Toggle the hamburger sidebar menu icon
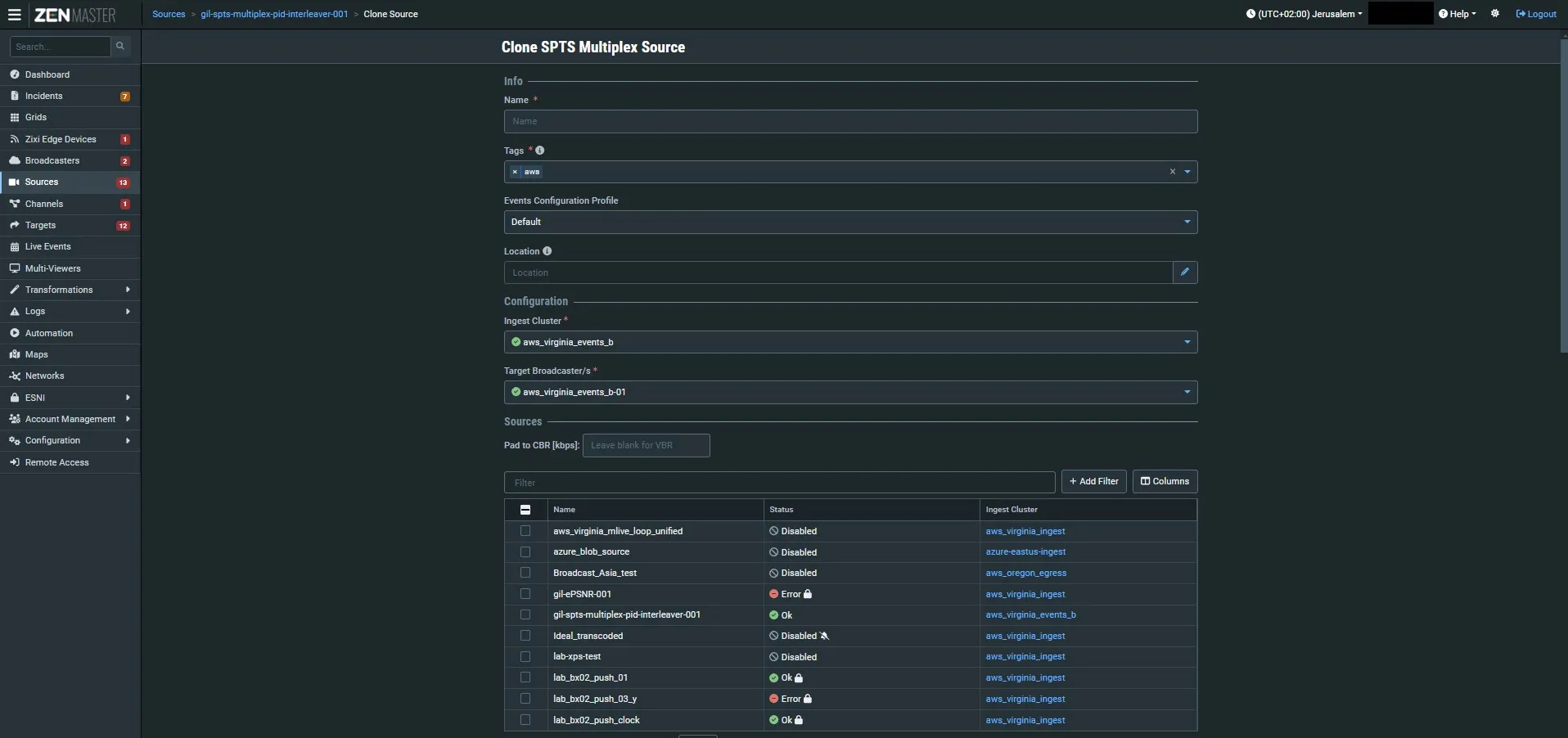The height and width of the screenshot is (738, 1568). [x=14, y=15]
